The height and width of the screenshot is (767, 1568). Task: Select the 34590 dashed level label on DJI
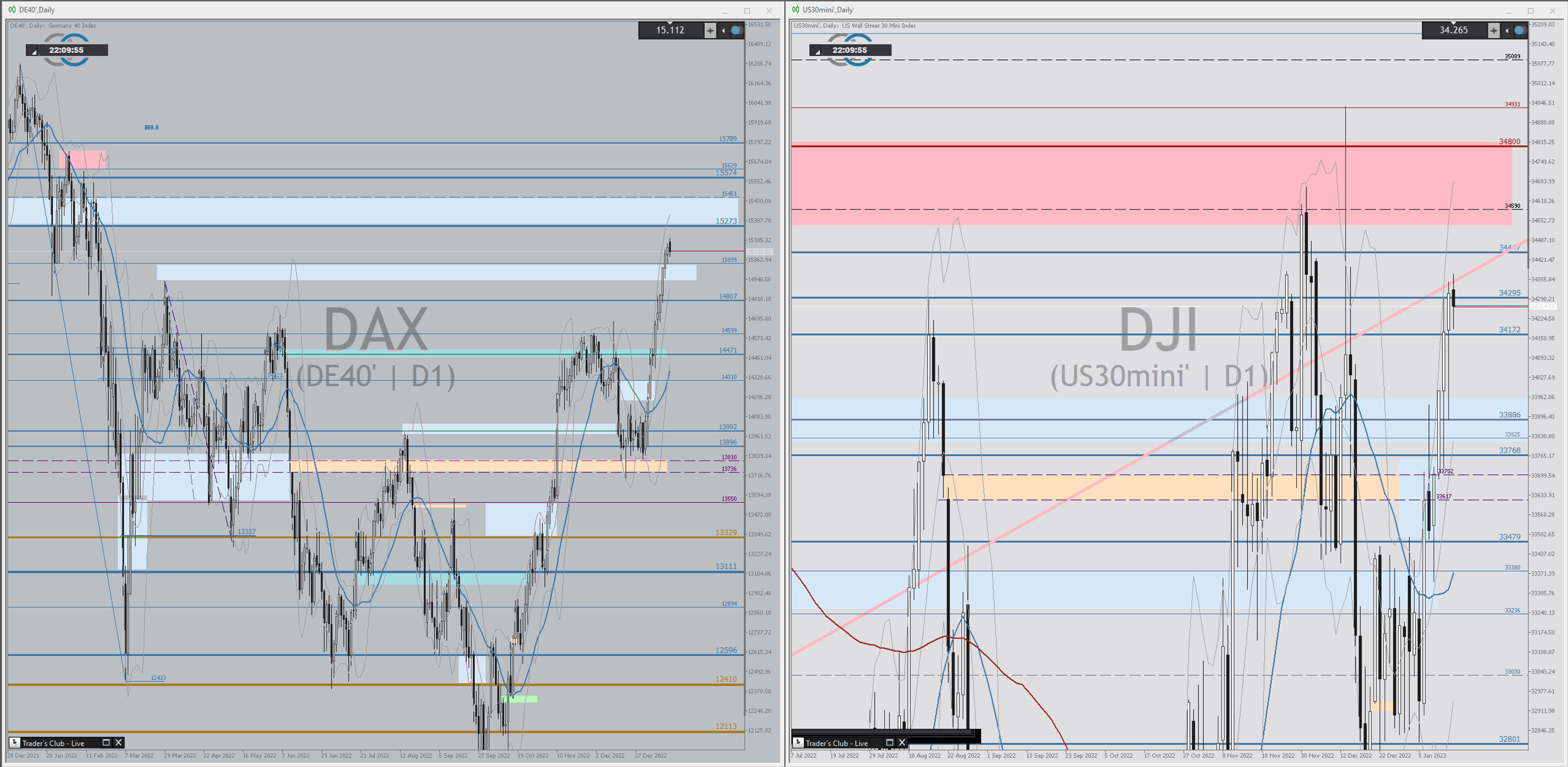(x=1512, y=206)
